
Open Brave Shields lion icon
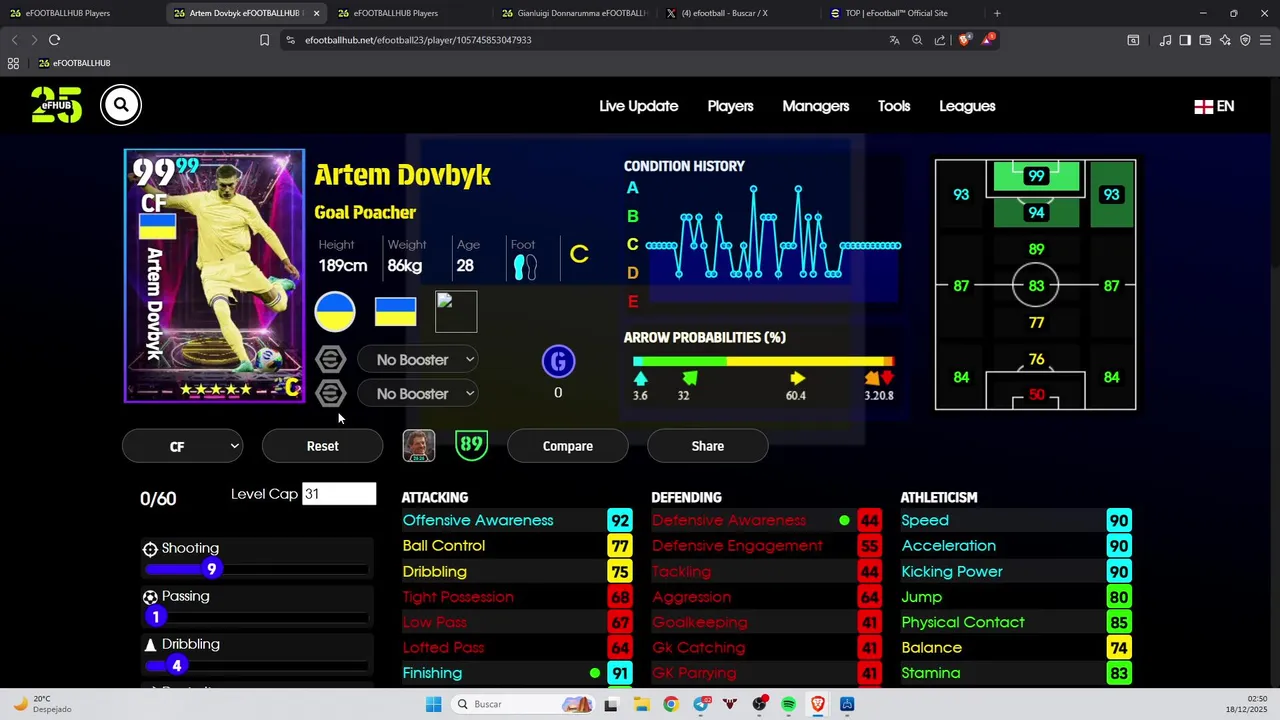pos(964,40)
